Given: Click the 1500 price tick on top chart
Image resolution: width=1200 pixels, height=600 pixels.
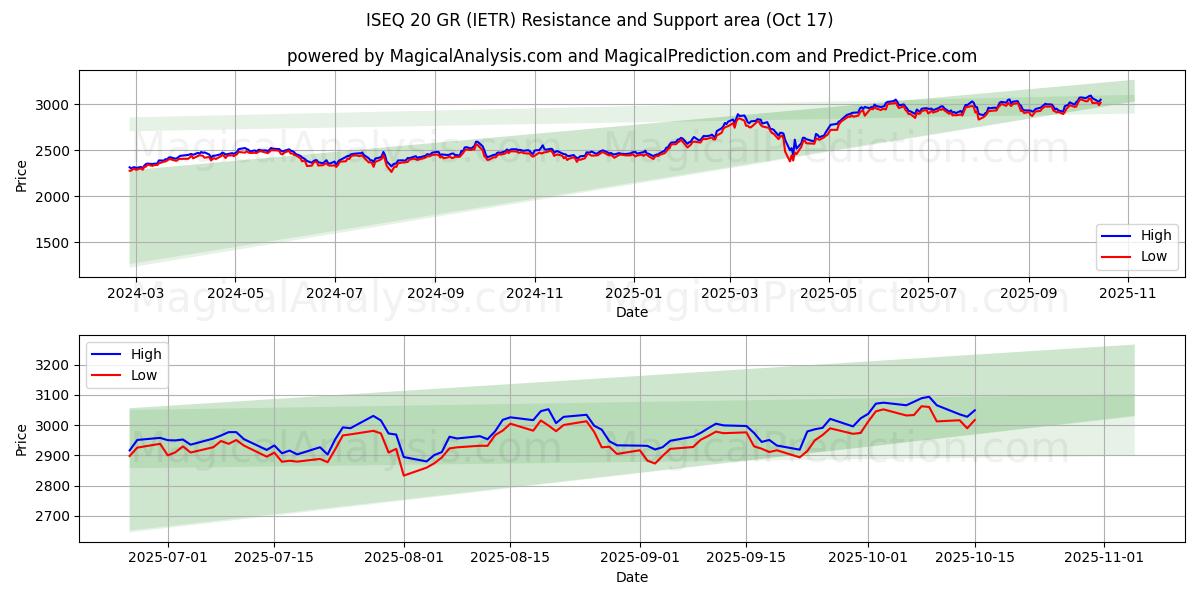Looking at the screenshot, I should 52,243.
